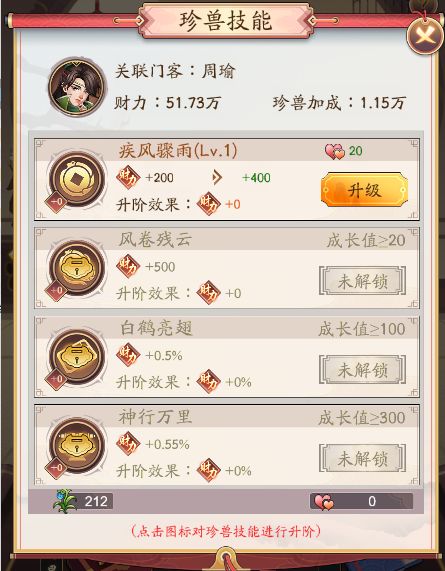
Task: Click the 疾风骤雨 gold coin skill icon
Action: 77,180
